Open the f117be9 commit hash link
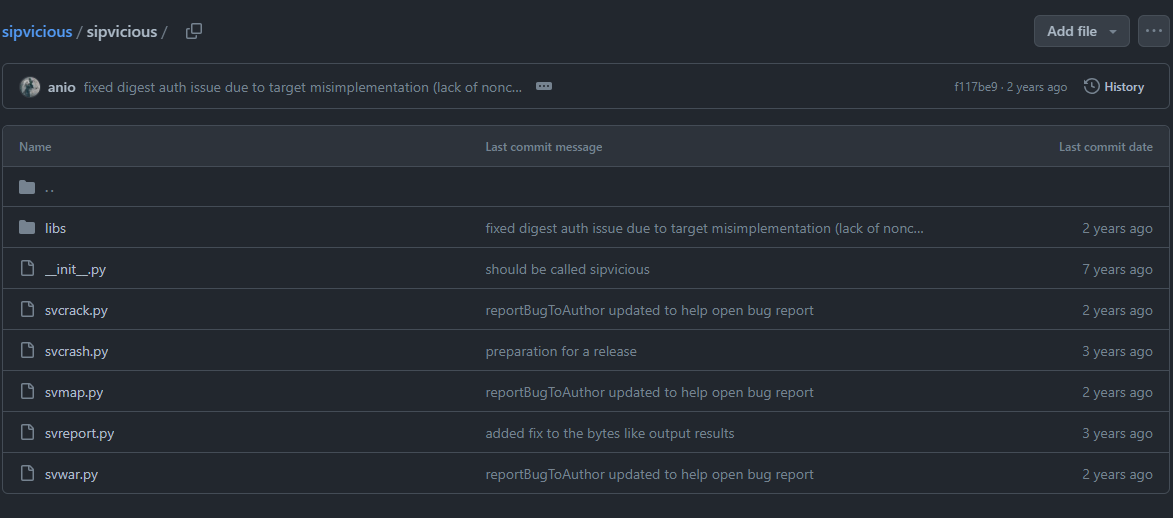Screen dimensions: 1173x518 pyautogui.click(x=975, y=87)
